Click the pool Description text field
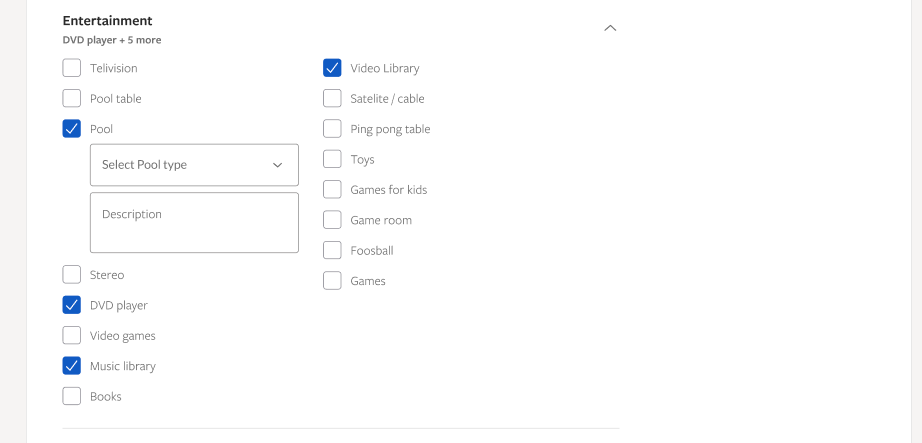Image resolution: width=922 pixels, height=443 pixels. 194,223
